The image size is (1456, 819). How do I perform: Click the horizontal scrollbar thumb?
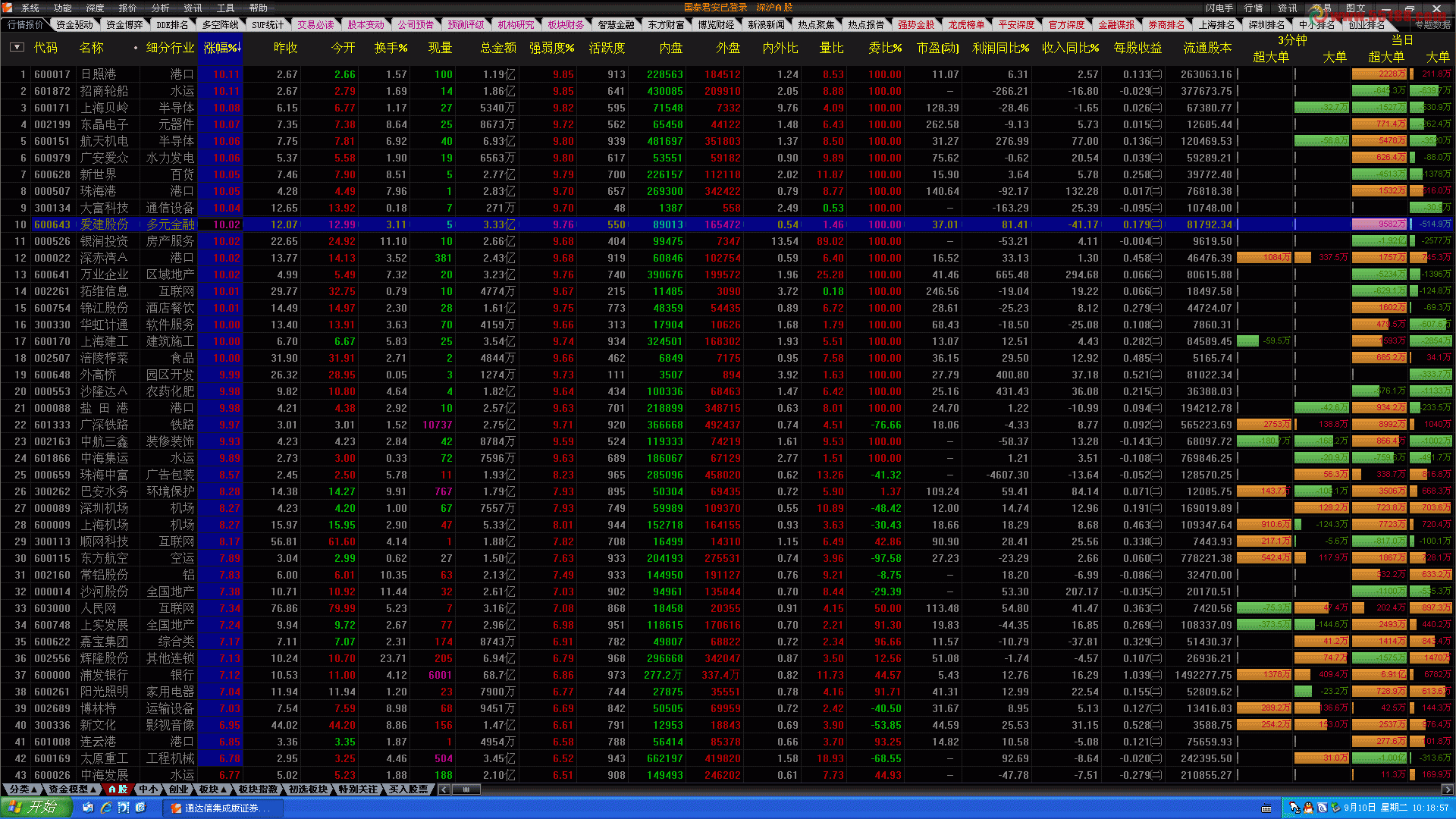point(466,789)
